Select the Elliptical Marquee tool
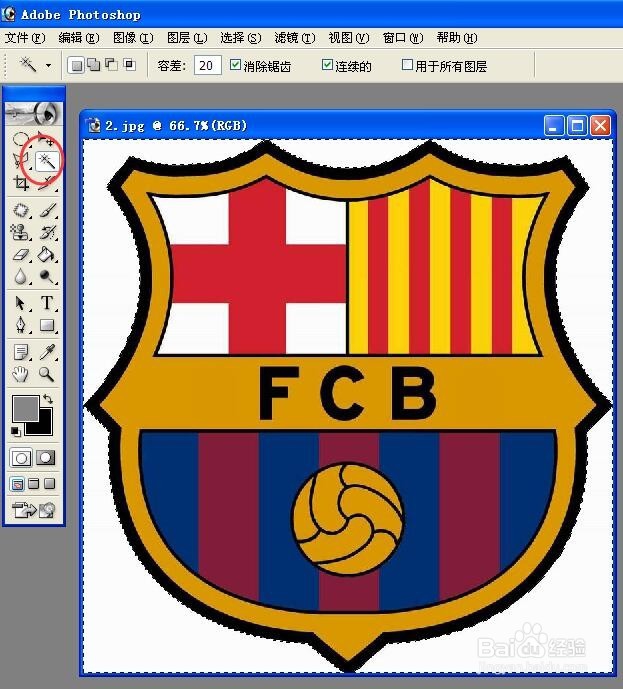Image resolution: width=623 pixels, height=689 pixels. [x=20, y=139]
